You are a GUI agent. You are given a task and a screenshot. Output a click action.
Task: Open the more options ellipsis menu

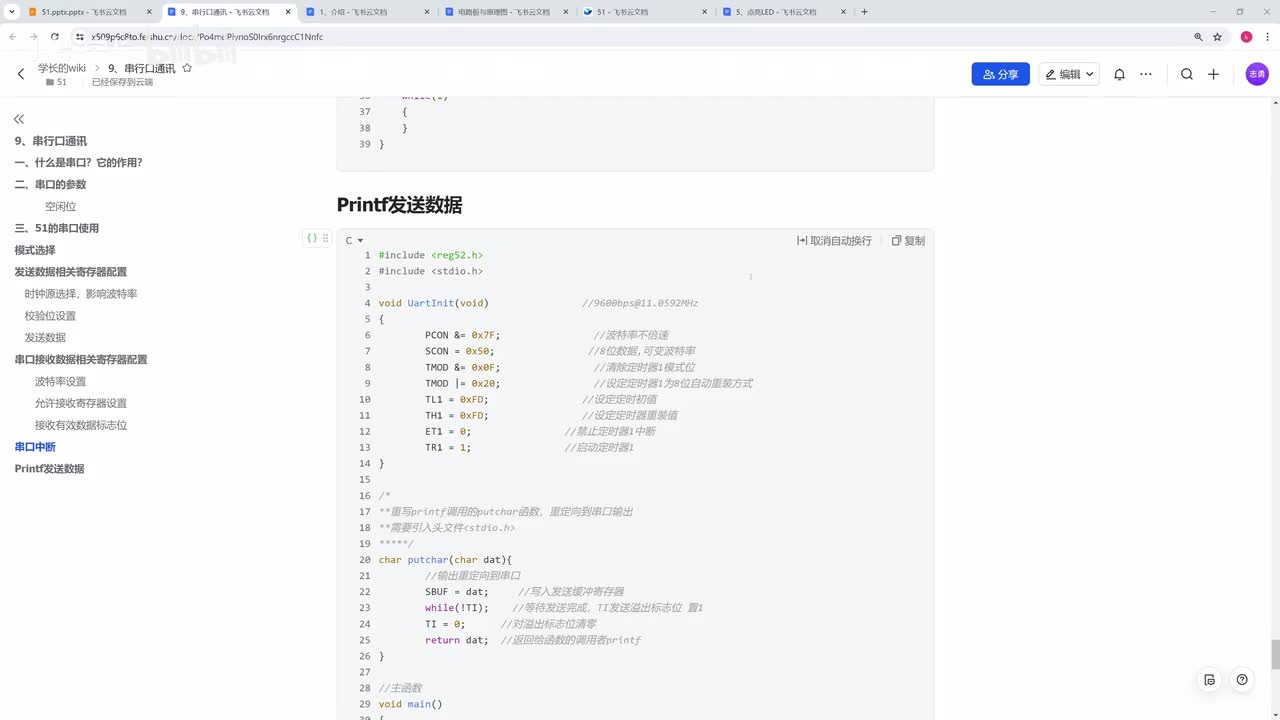(x=1146, y=74)
